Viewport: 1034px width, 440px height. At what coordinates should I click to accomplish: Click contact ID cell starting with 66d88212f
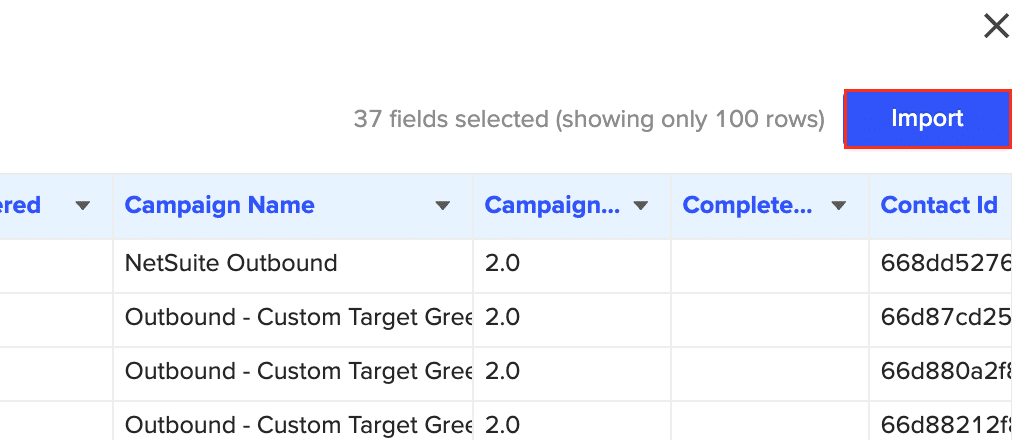945,424
